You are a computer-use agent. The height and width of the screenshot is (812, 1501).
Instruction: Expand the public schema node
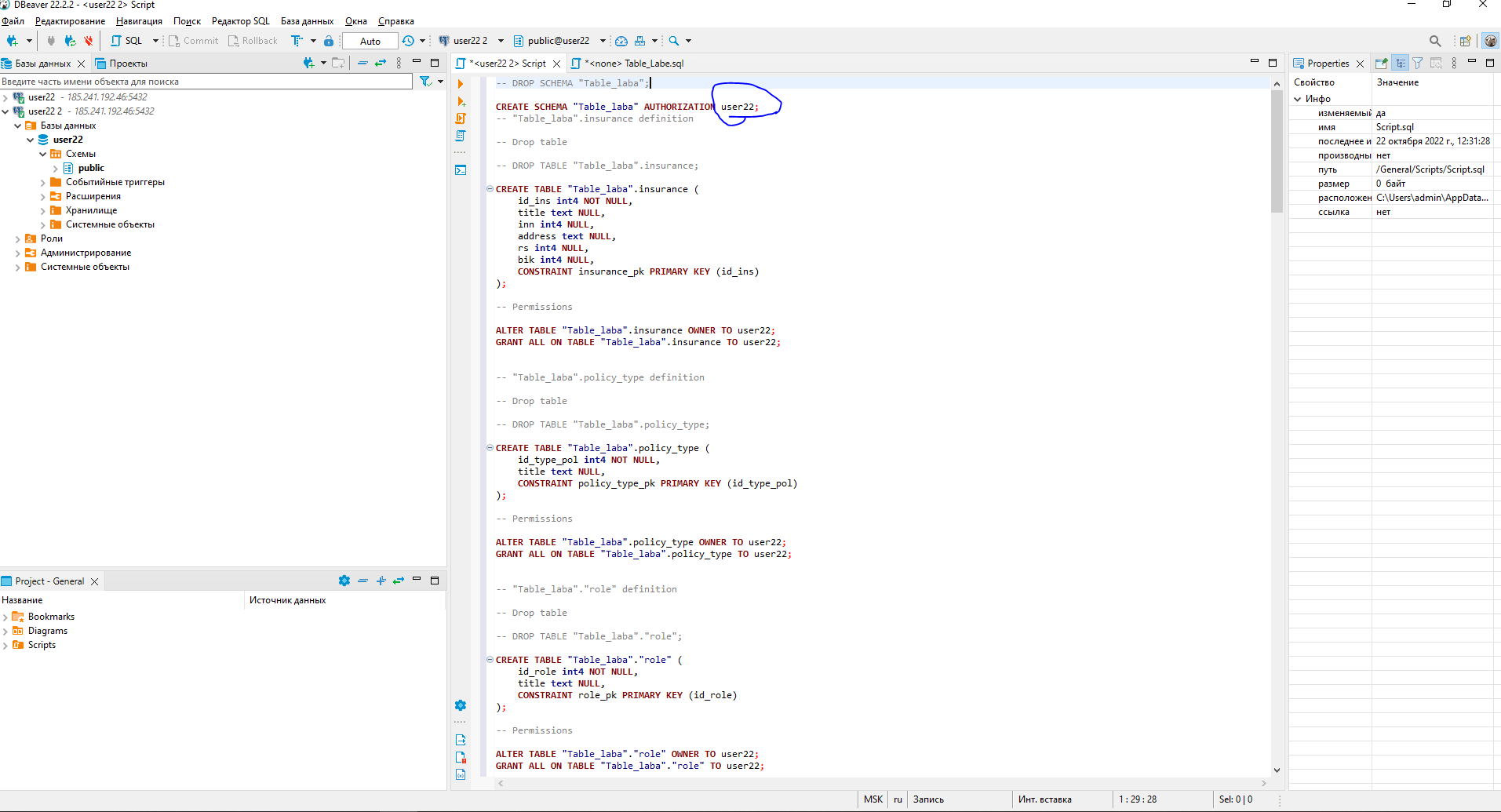point(55,168)
